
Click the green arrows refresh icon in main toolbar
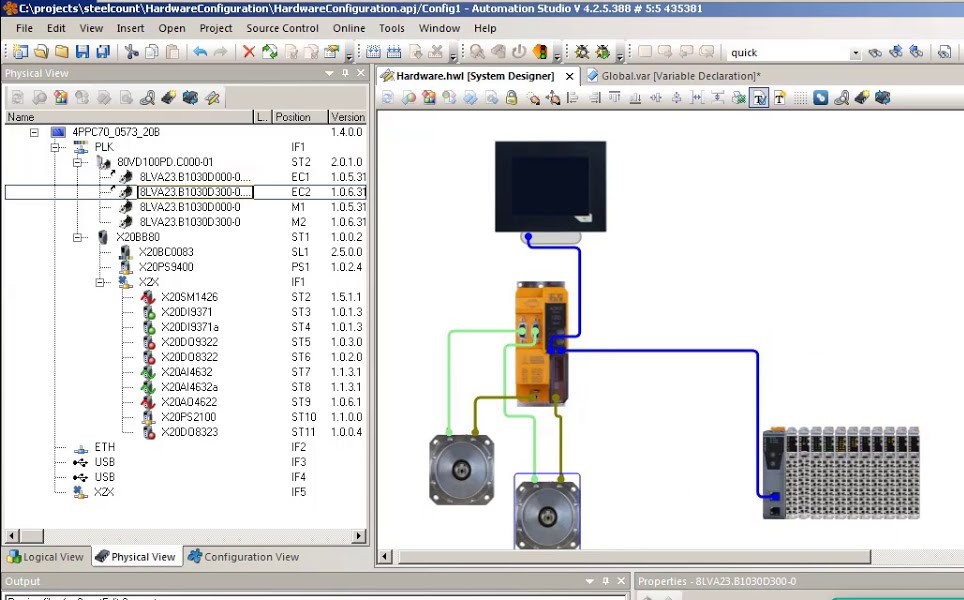[269, 52]
